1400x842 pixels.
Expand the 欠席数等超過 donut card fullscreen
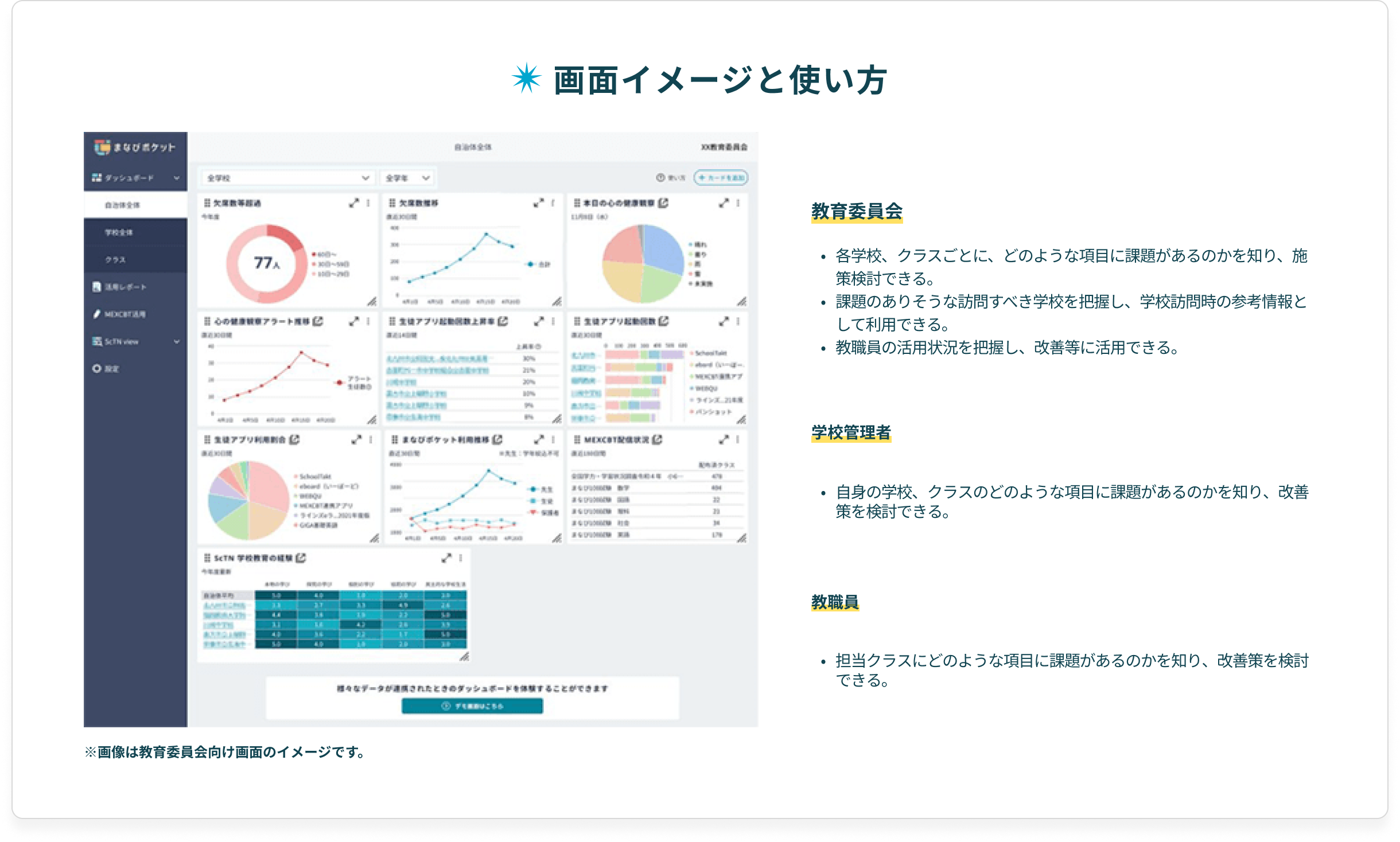354,203
